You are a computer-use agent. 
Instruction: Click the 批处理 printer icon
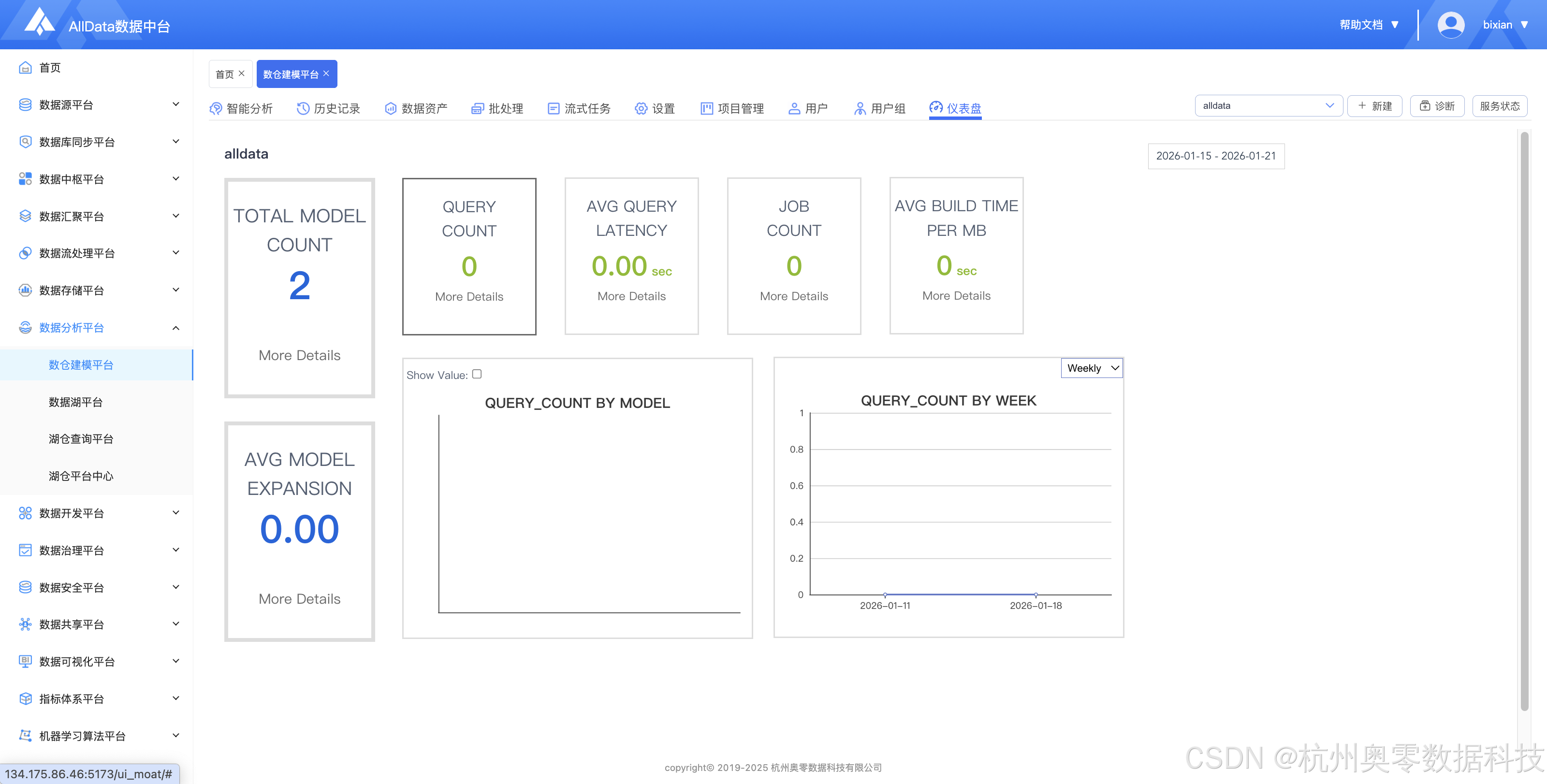coord(478,108)
